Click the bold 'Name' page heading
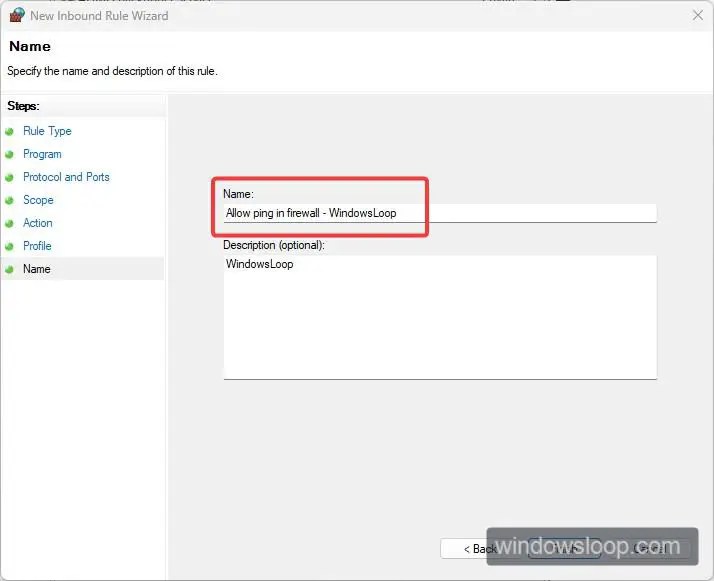 coord(30,46)
